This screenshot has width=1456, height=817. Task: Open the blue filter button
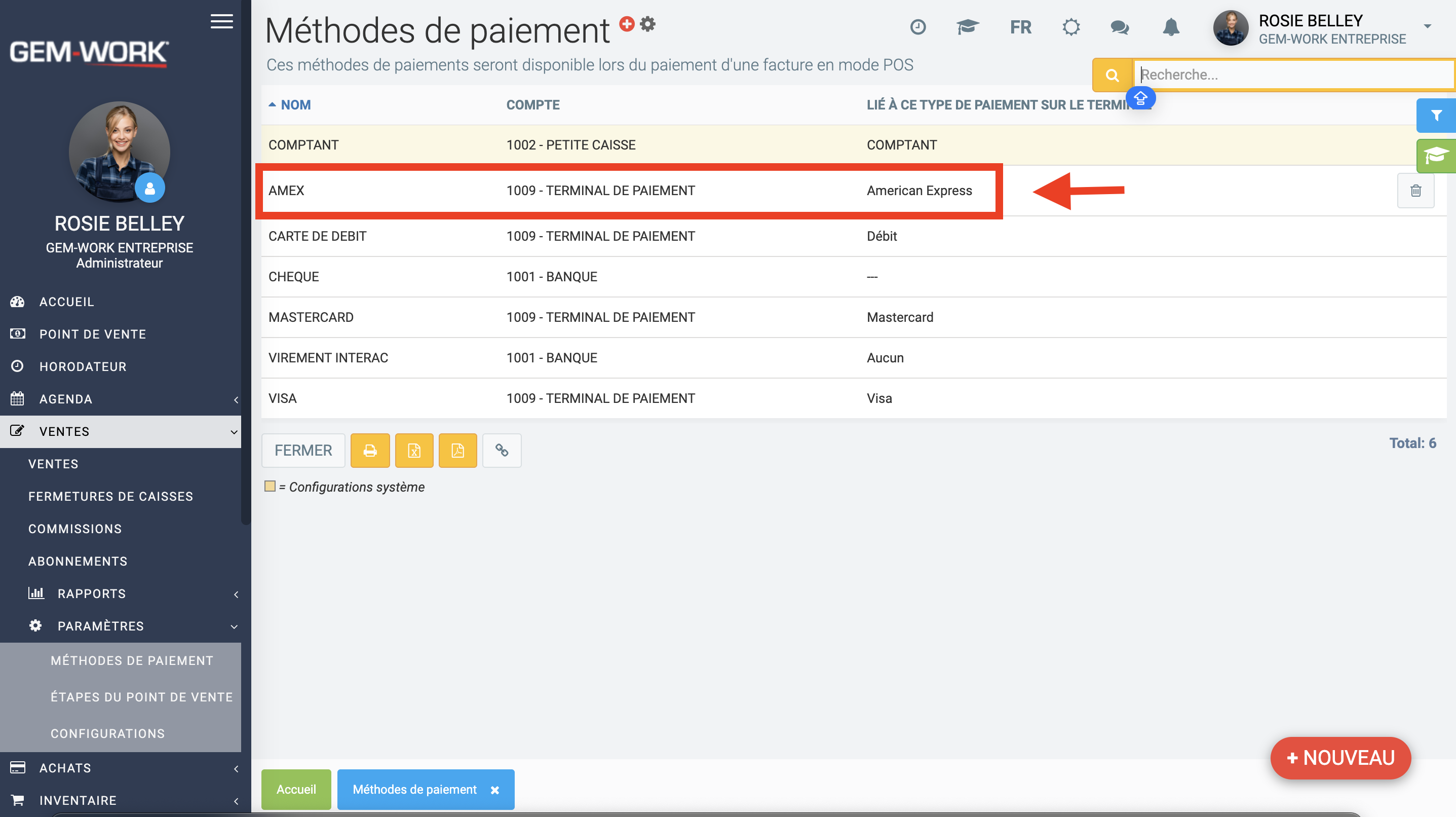pyautogui.click(x=1436, y=116)
